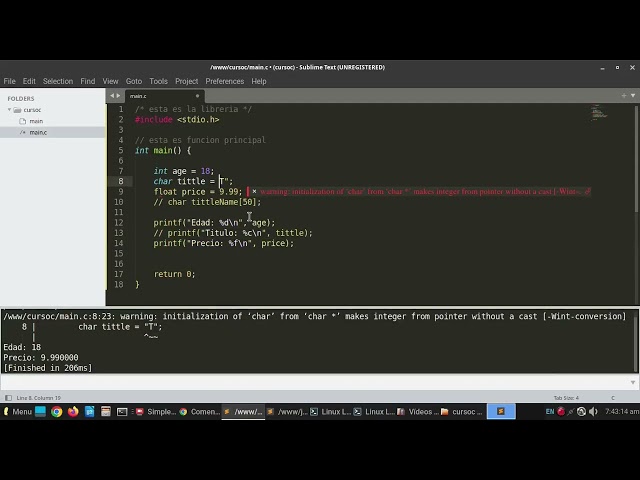Open the Find menu
Image resolution: width=640 pixels, height=480 pixels.
tap(87, 81)
